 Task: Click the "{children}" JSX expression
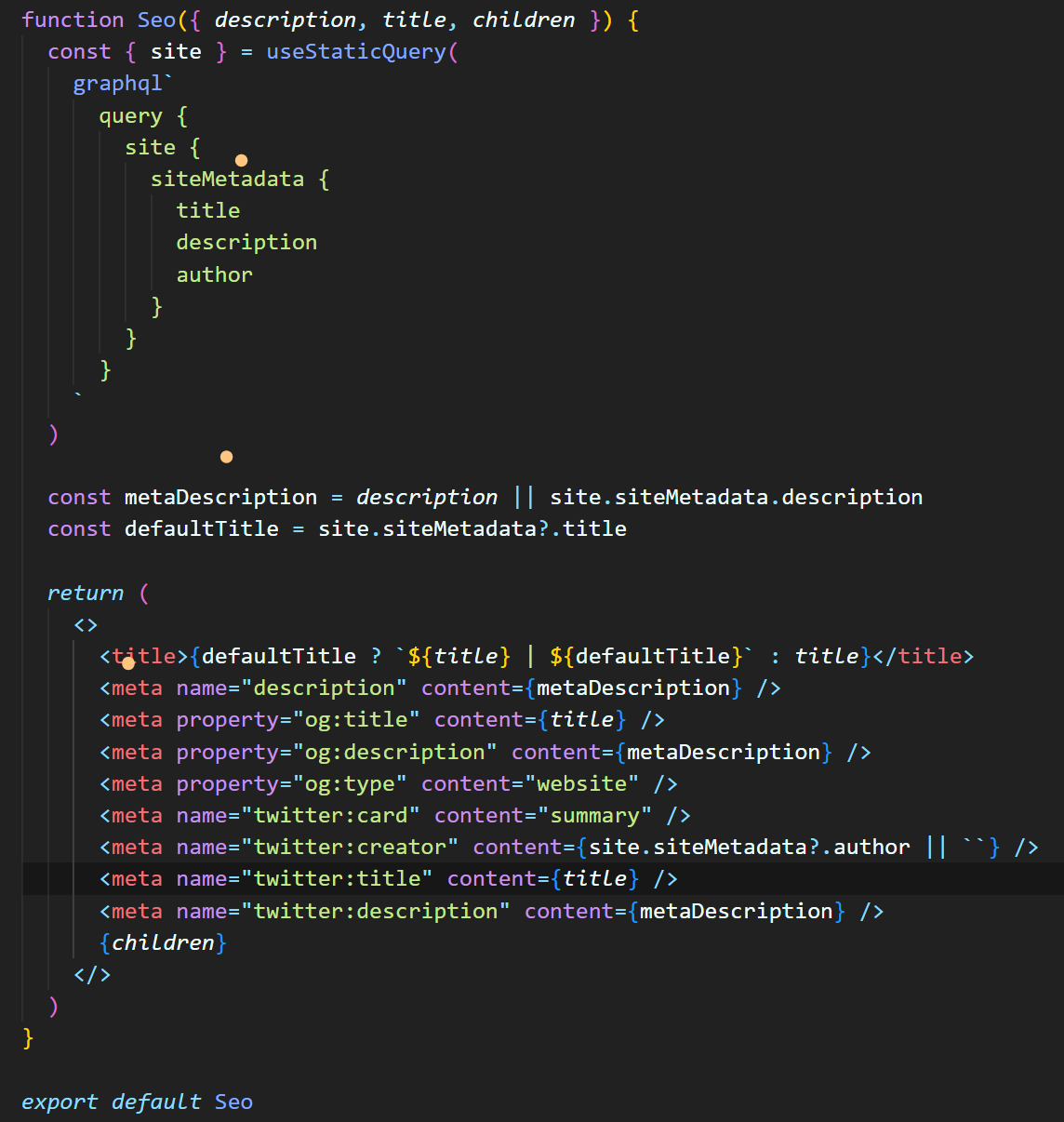(x=163, y=942)
